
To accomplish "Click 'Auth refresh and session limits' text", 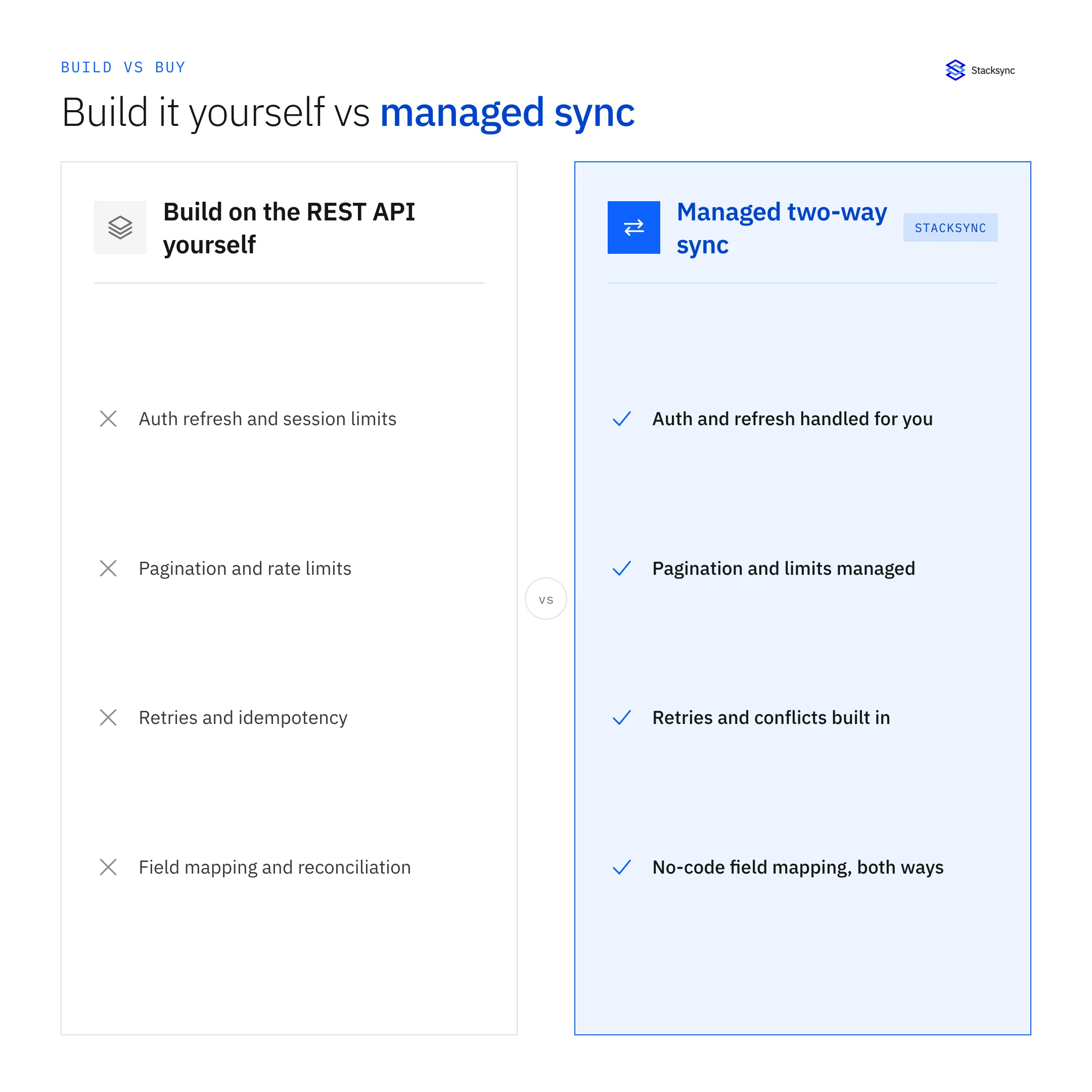I will pos(267,419).
